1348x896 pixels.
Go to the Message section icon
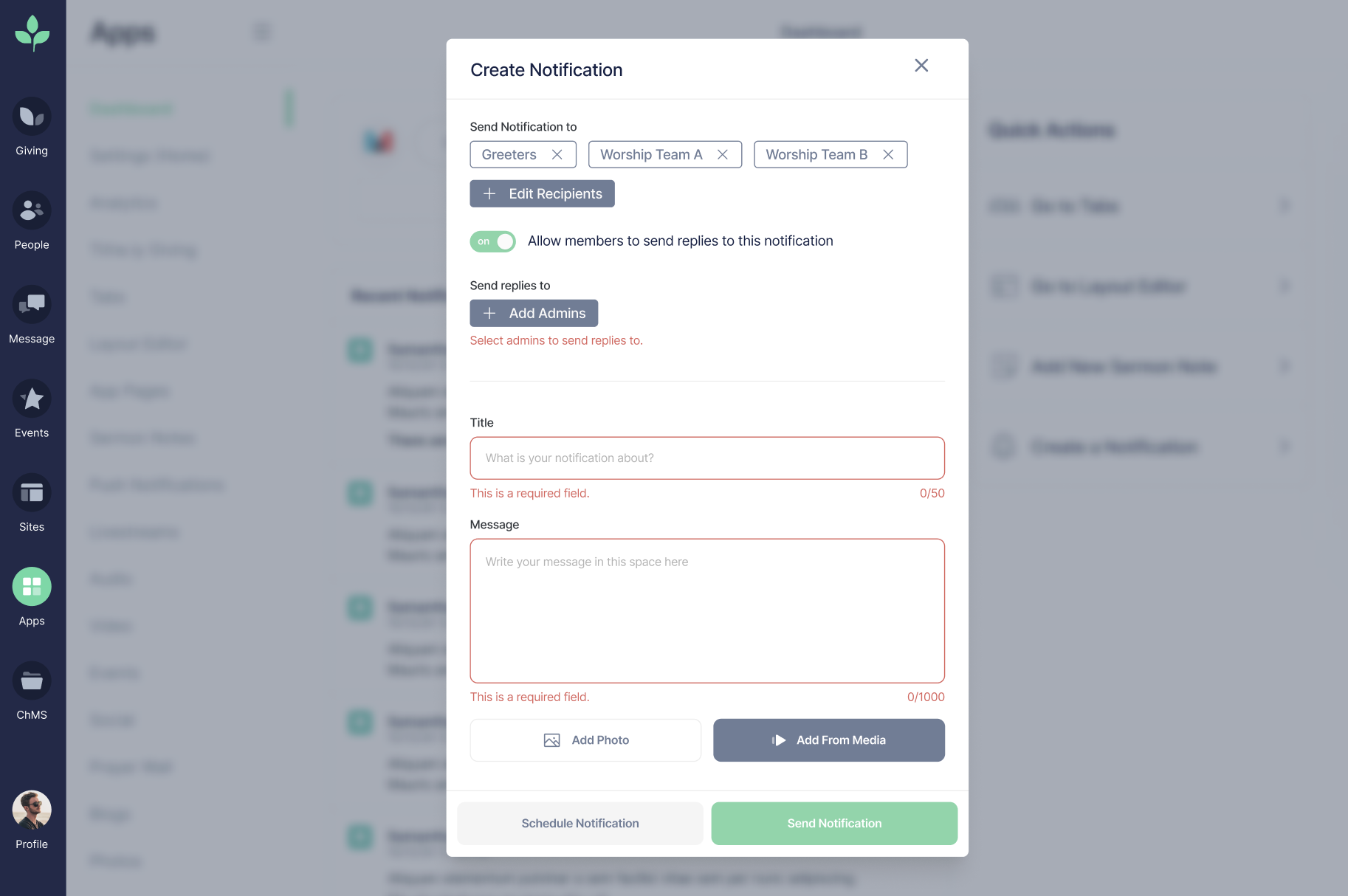pyautogui.click(x=32, y=305)
